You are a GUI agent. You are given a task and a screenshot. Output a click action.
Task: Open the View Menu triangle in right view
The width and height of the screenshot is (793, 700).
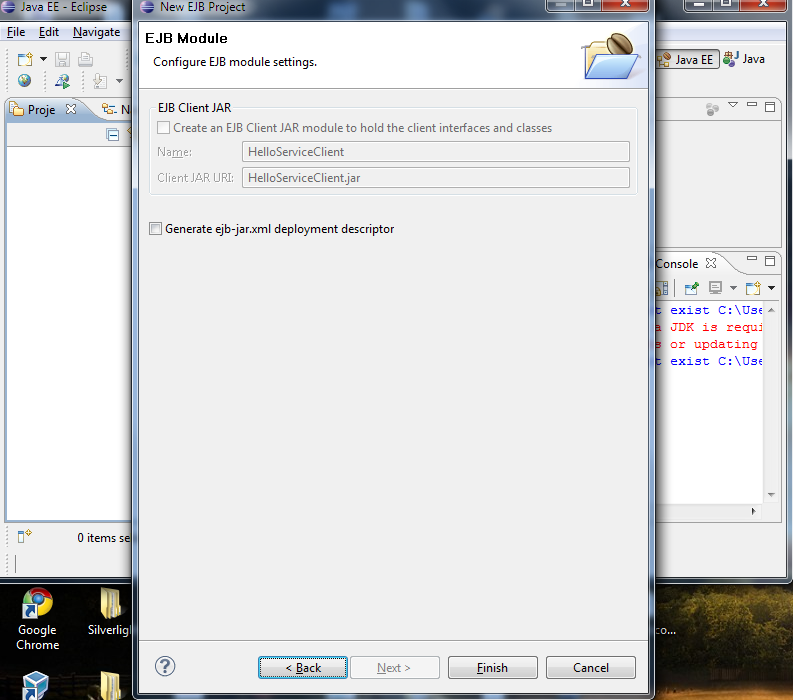733,105
